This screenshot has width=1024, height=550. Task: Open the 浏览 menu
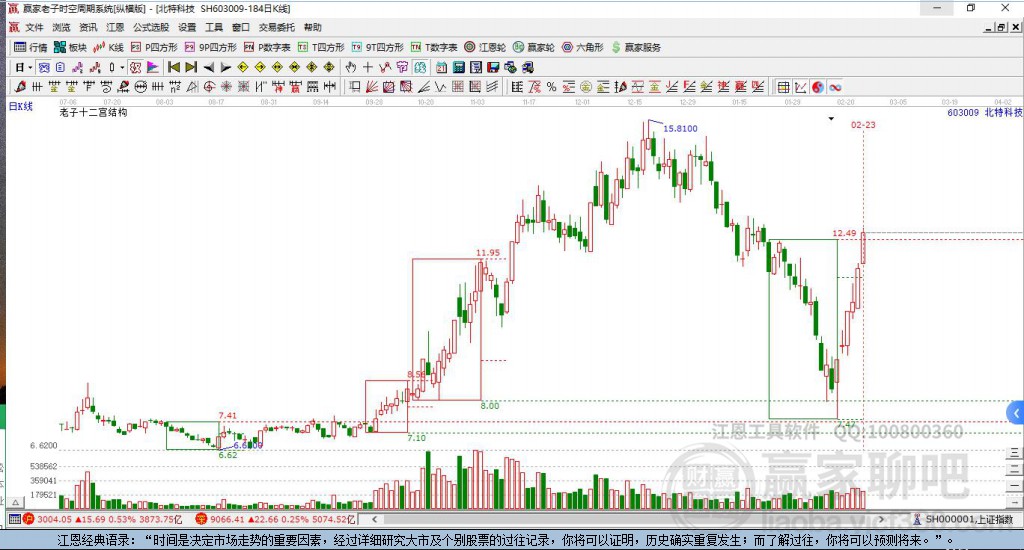[61, 27]
